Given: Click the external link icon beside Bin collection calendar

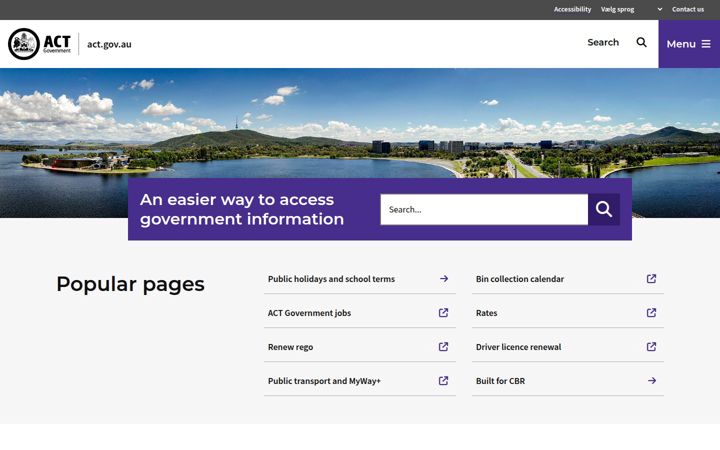Looking at the screenshot, I should click(651, 279).
